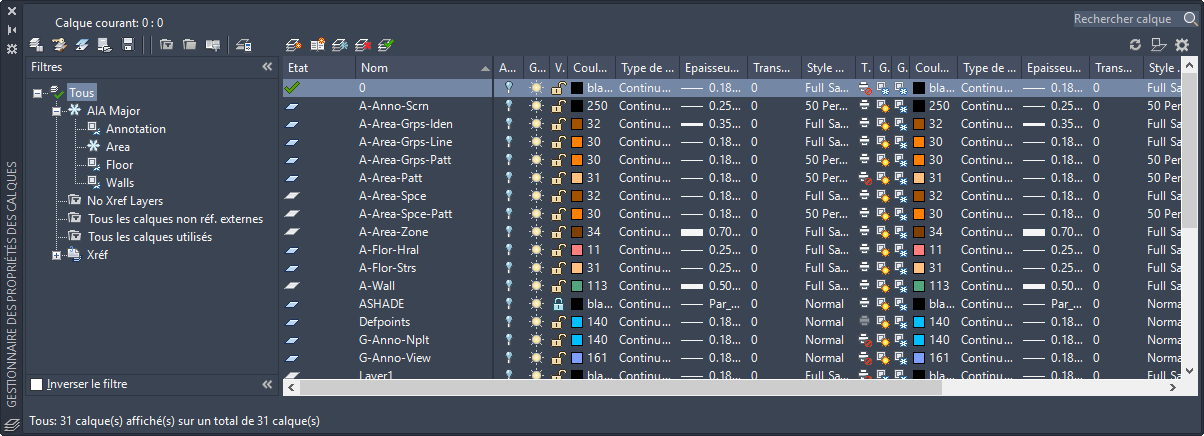Click New Layer Frozen in Viewports icon
Image resolution: width=1204 pixels, height=436 pixels.
point(340,44)
